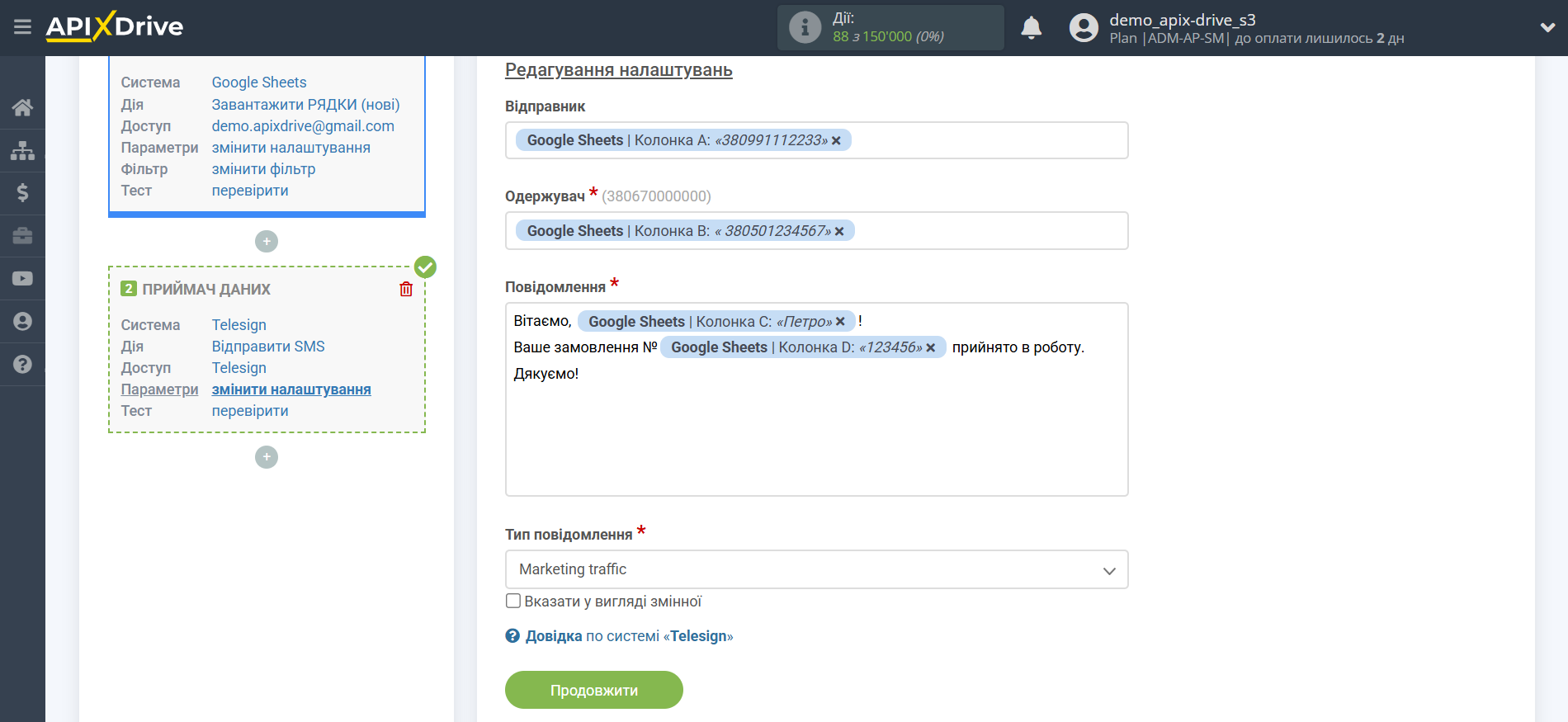Open the hamburger menu
This screenshot has width=1568, height=722.
[x=22, y=27]
